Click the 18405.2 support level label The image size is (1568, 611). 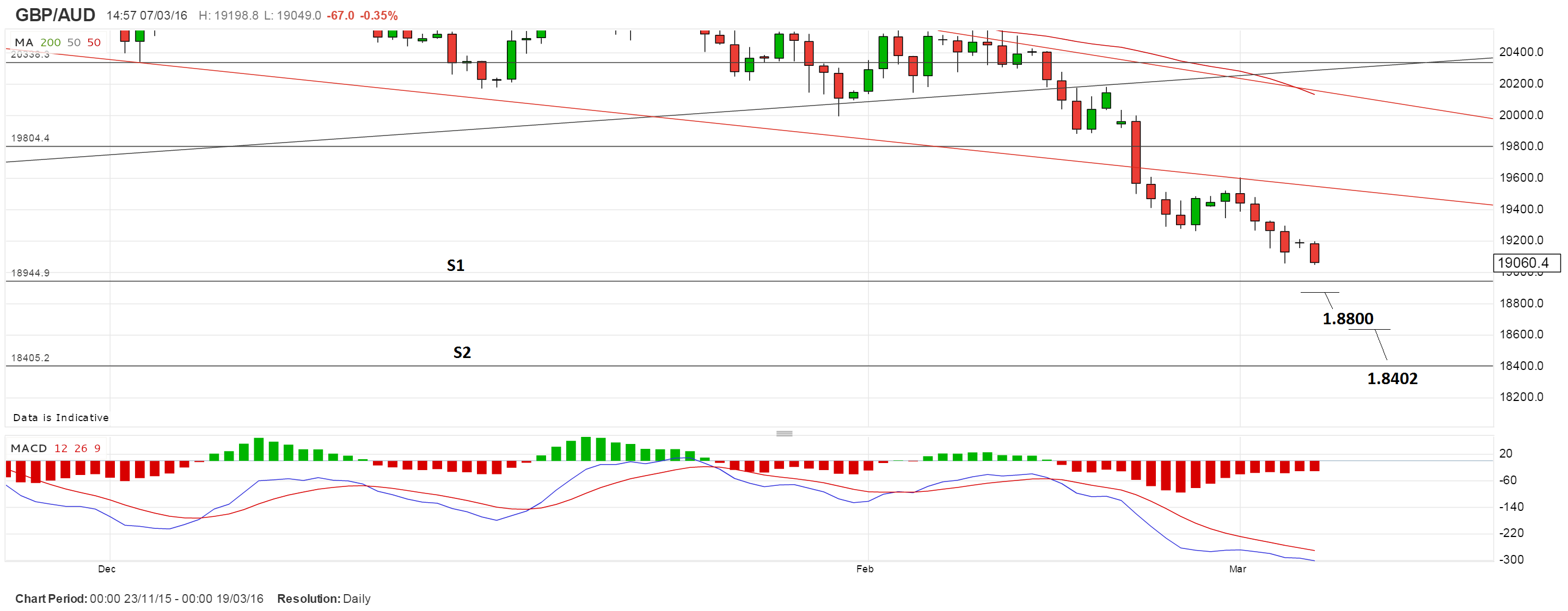point(30,358)
